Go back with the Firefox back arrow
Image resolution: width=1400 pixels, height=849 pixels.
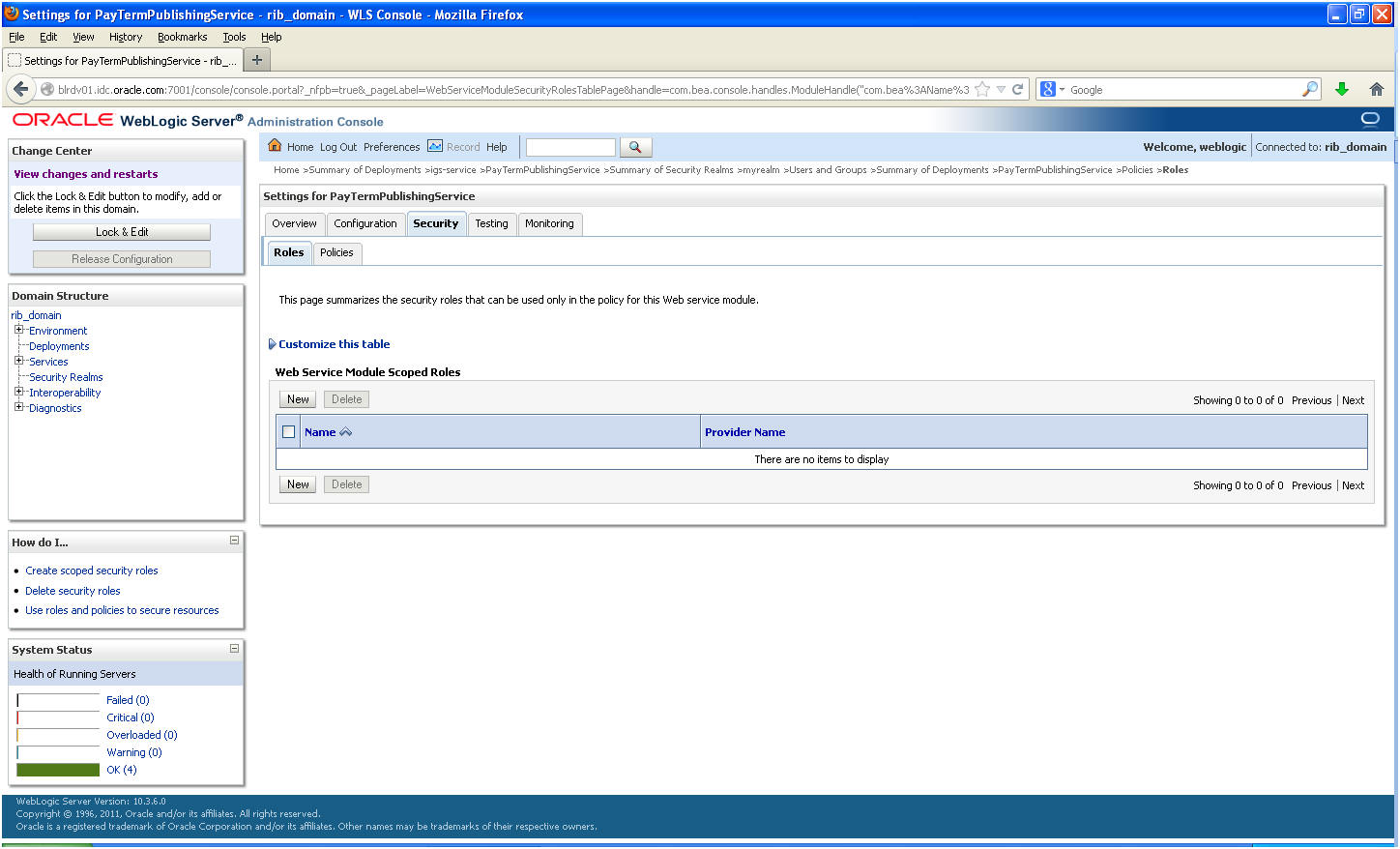(21, 89)
